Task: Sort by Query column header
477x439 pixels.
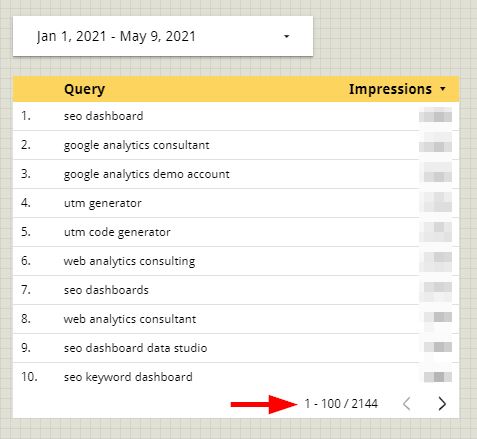Action: pos(84,89)
